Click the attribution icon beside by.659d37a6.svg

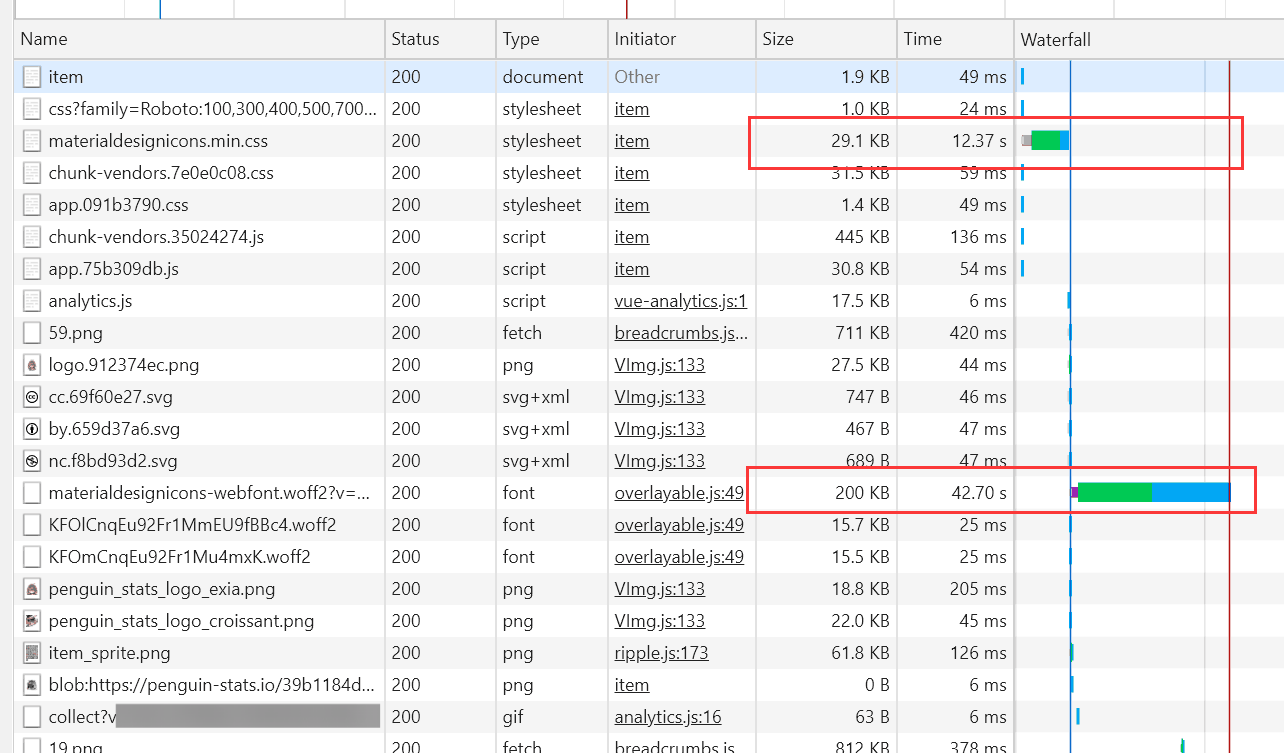click(31, 428)
